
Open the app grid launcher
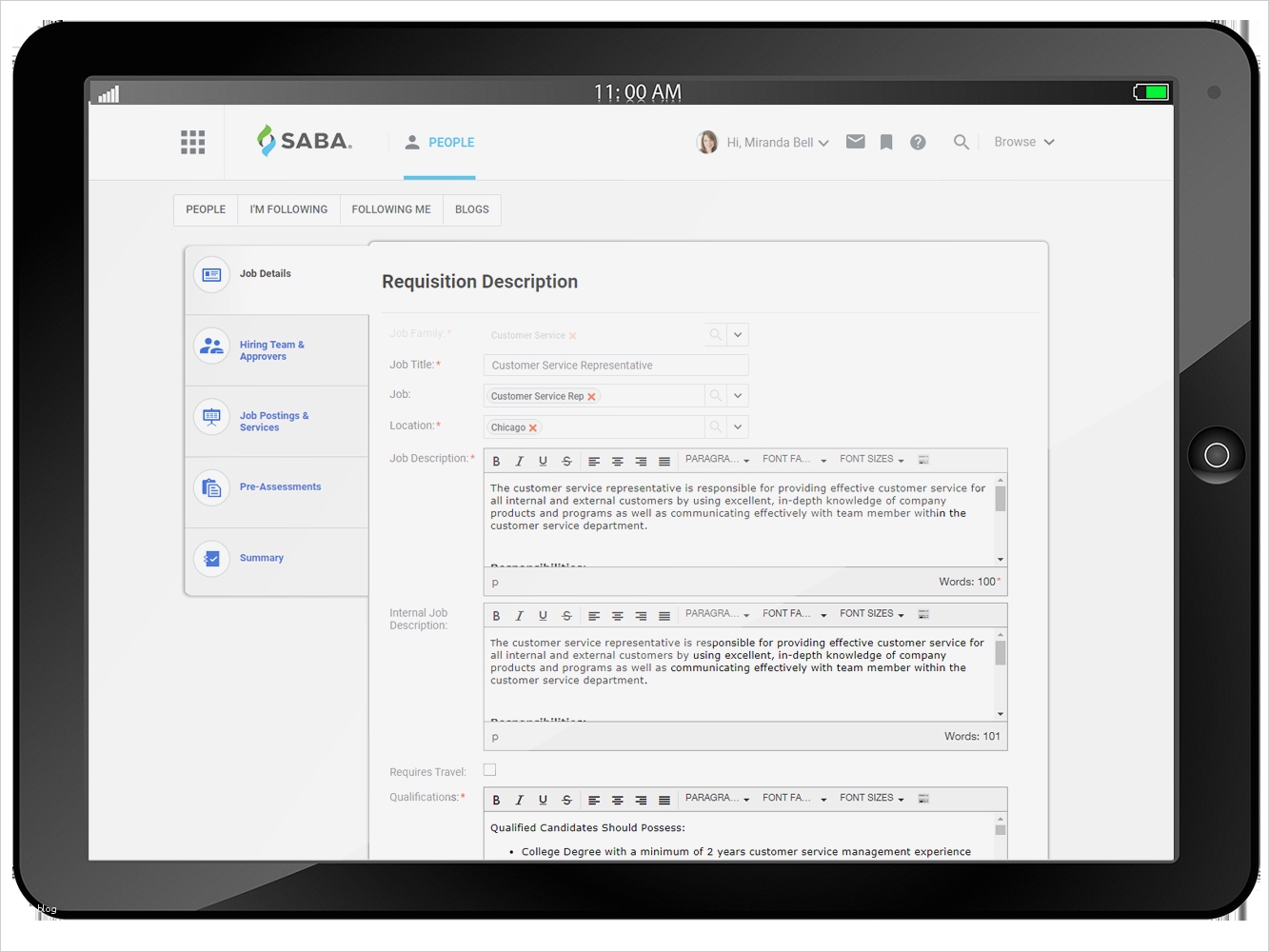pos(193,142)
